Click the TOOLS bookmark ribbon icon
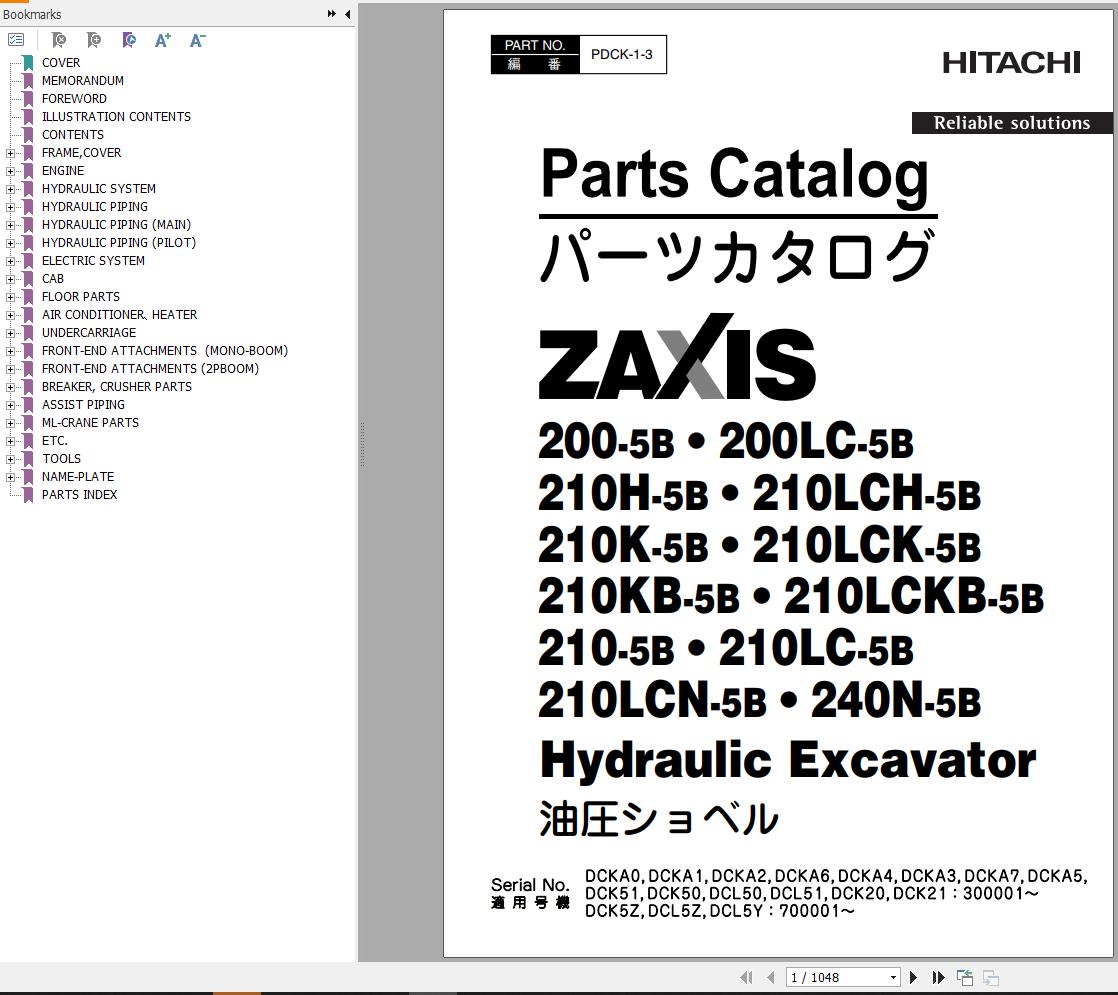 [x=29, y=459]
